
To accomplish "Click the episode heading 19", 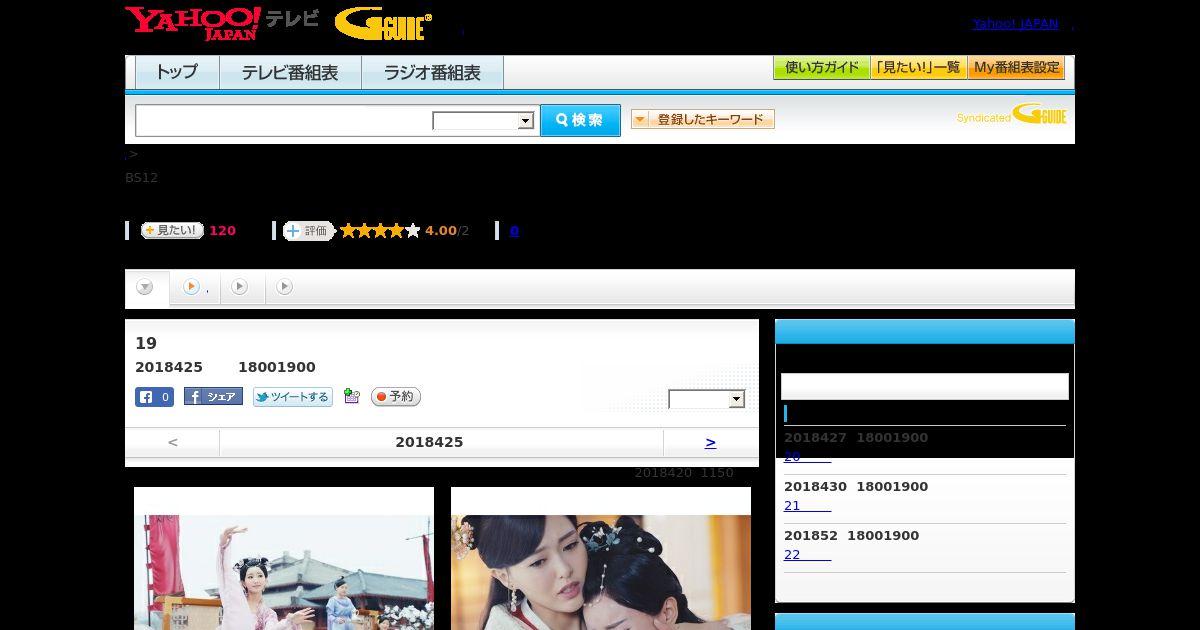I will point(146,343).
